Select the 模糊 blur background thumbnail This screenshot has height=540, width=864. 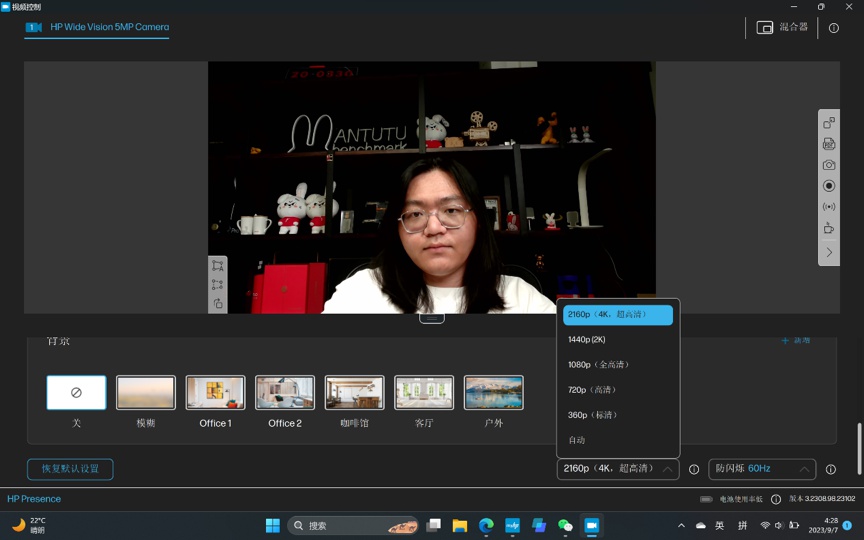tap(146, 392)
